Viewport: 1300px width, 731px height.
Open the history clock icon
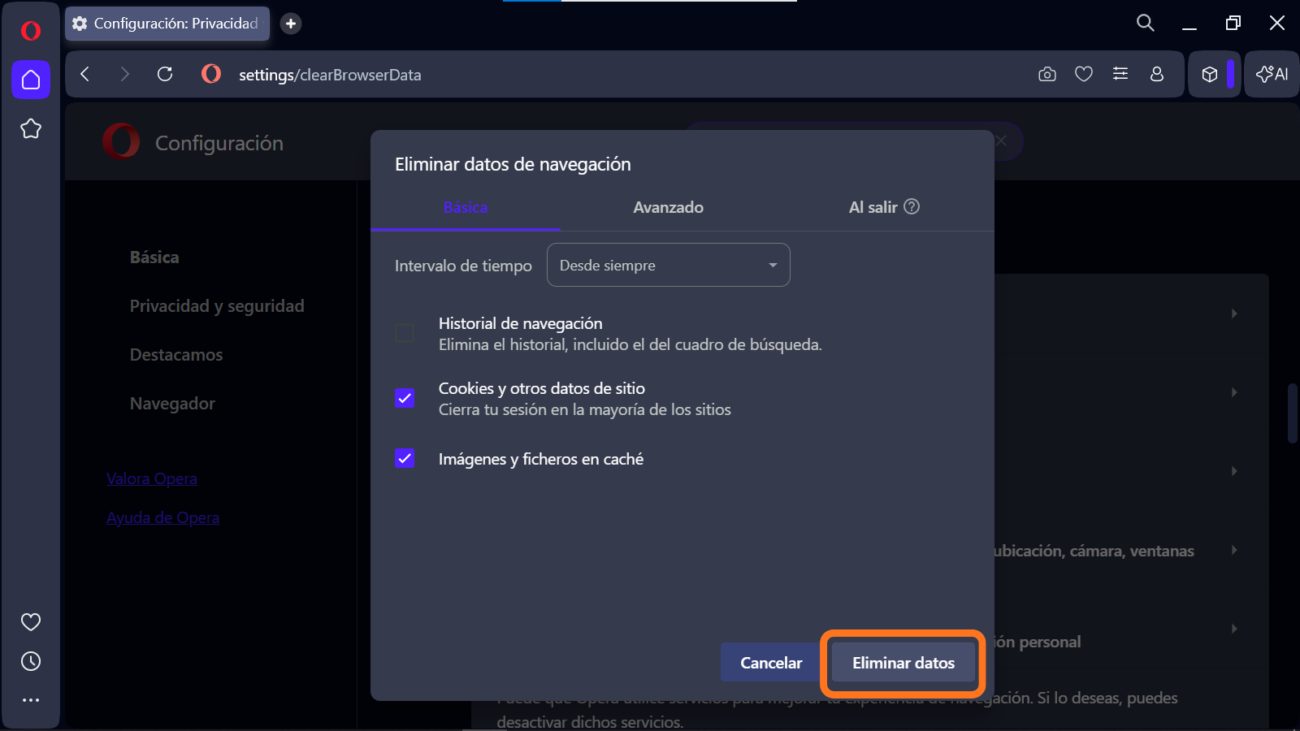tap(31, 661)
